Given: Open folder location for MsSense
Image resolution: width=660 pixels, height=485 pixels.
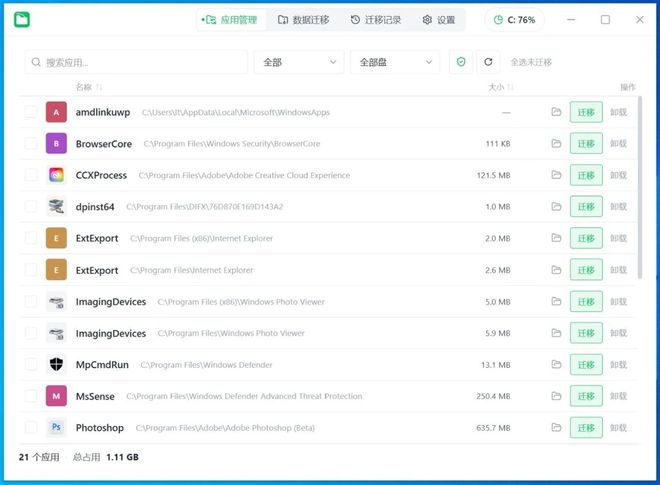Looking at the screenshot, I should click(556, 396).
